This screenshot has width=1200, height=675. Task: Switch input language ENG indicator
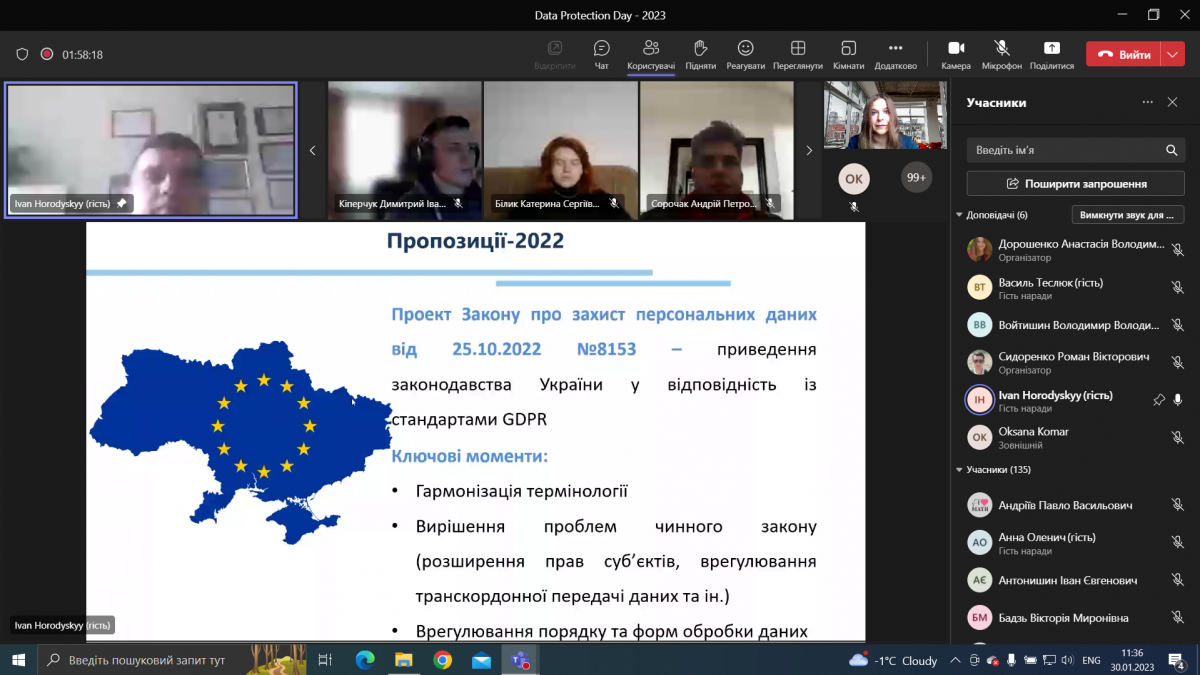coord(1092,660)
